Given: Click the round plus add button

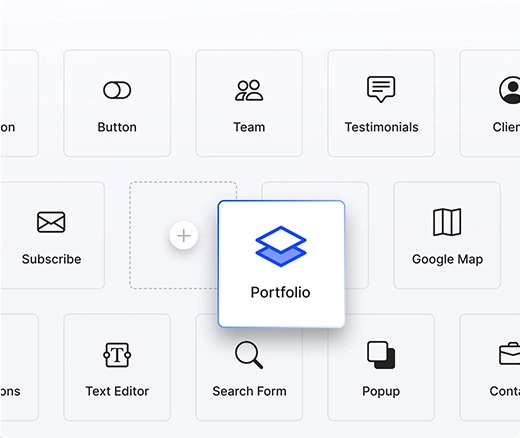Looking at the screenshot, I should 184,236.
